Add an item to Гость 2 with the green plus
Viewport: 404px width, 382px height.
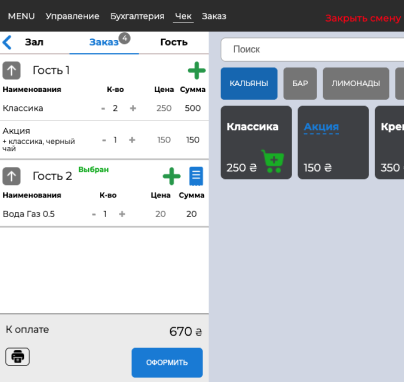[x=172, y=176]
